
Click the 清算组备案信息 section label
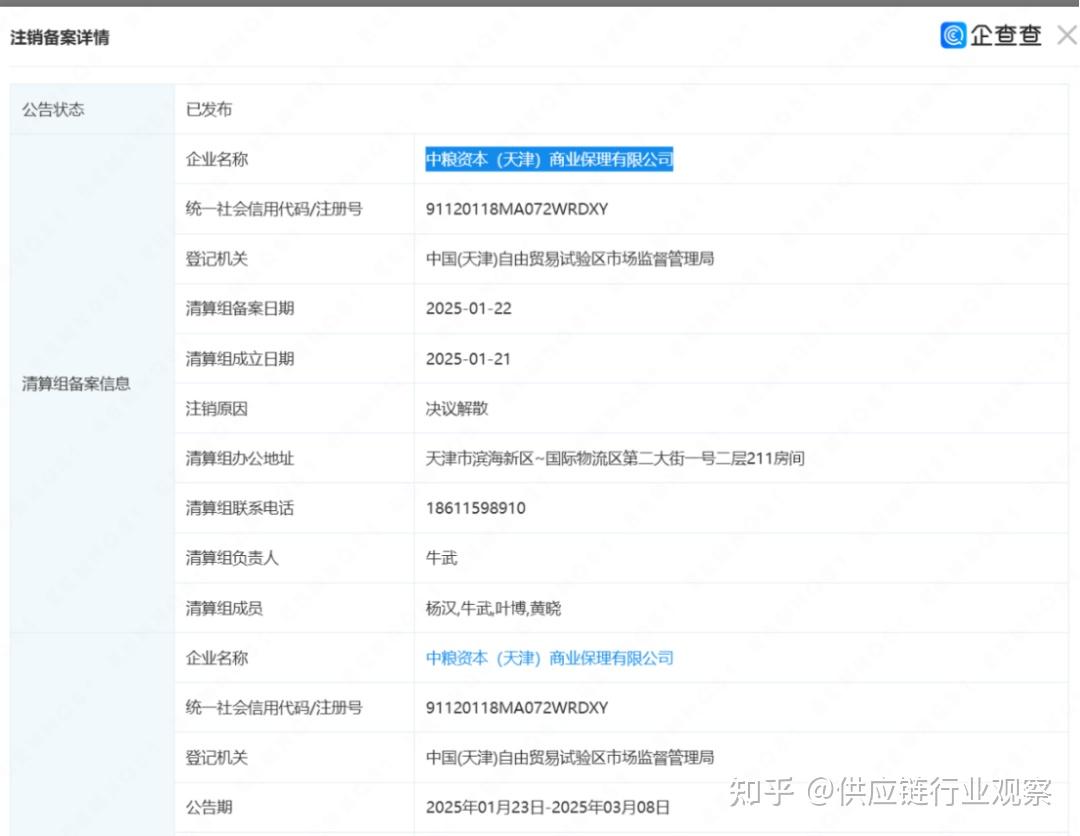click(76, 384)
